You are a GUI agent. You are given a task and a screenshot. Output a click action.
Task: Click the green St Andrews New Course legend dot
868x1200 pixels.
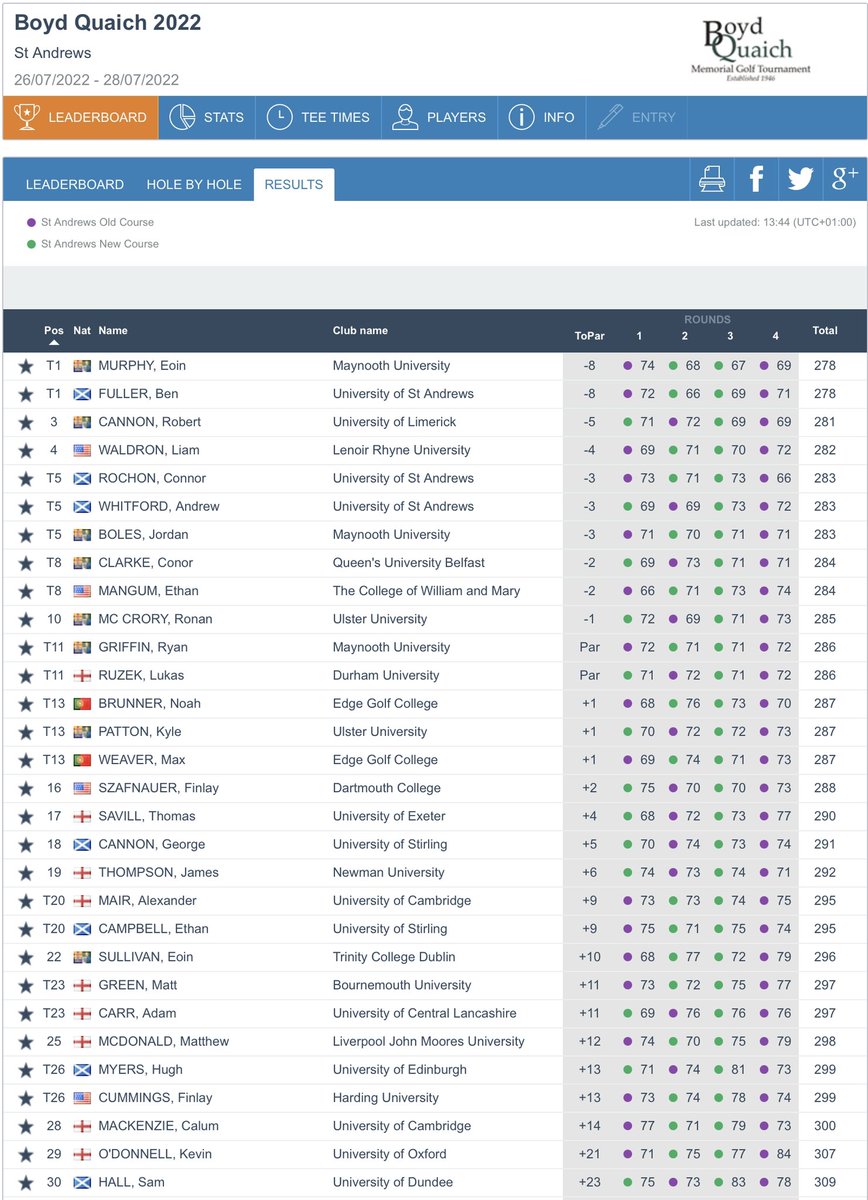coord(31,244)
